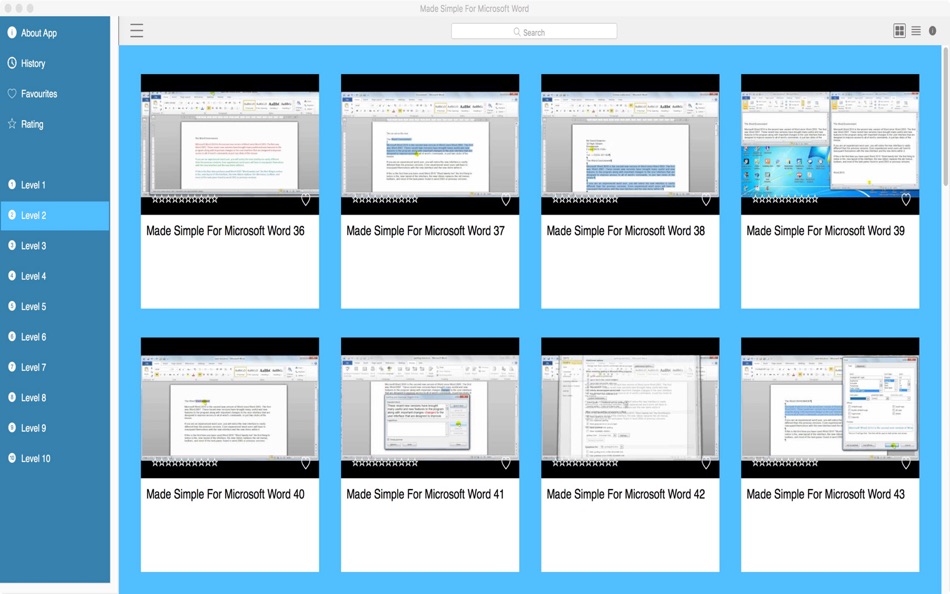Favourite Word 38 video with heart icon
950x594 pixels.
tap(706, 199)
